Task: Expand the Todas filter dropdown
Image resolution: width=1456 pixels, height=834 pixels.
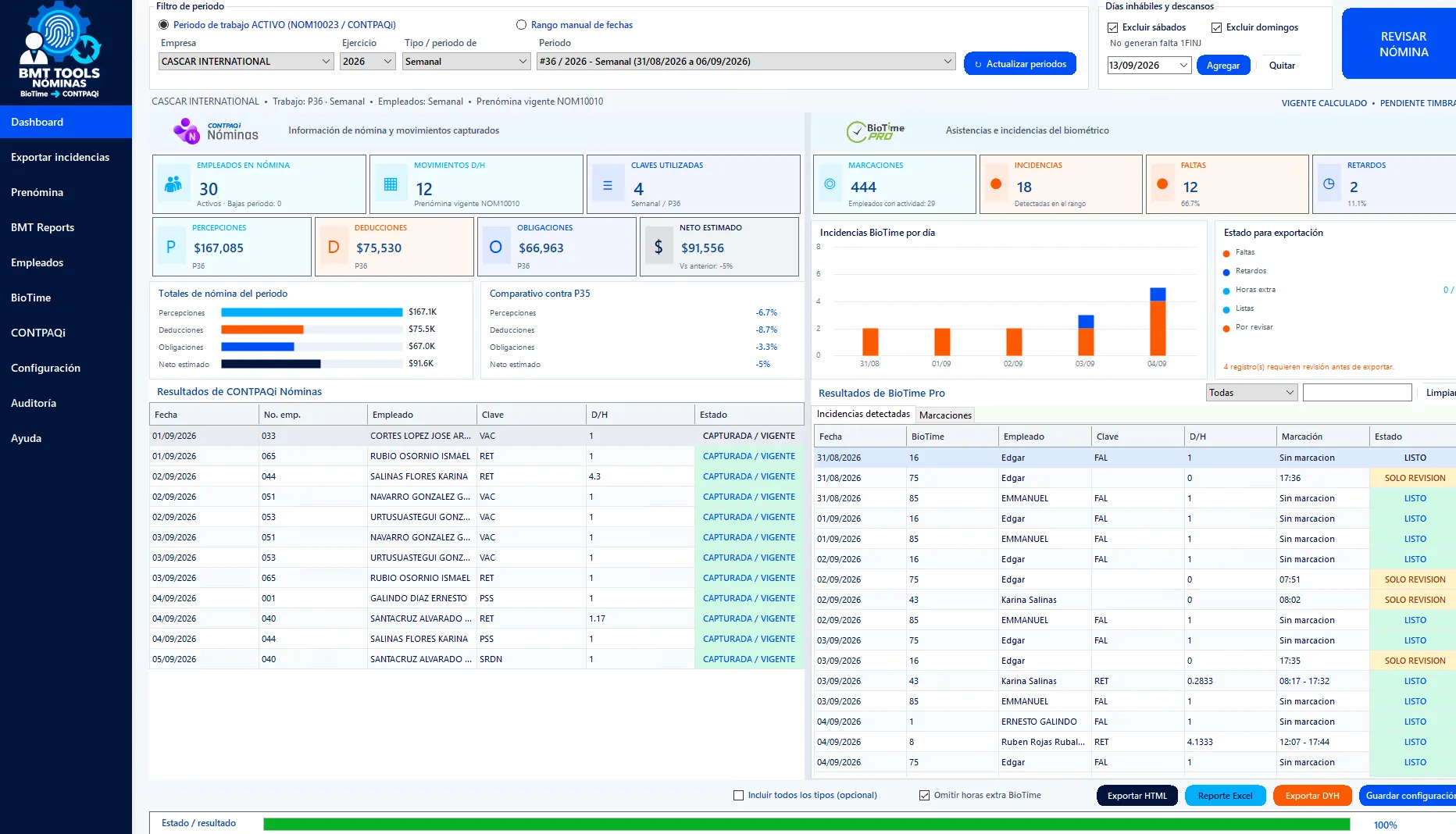Action: (1251, 393)
